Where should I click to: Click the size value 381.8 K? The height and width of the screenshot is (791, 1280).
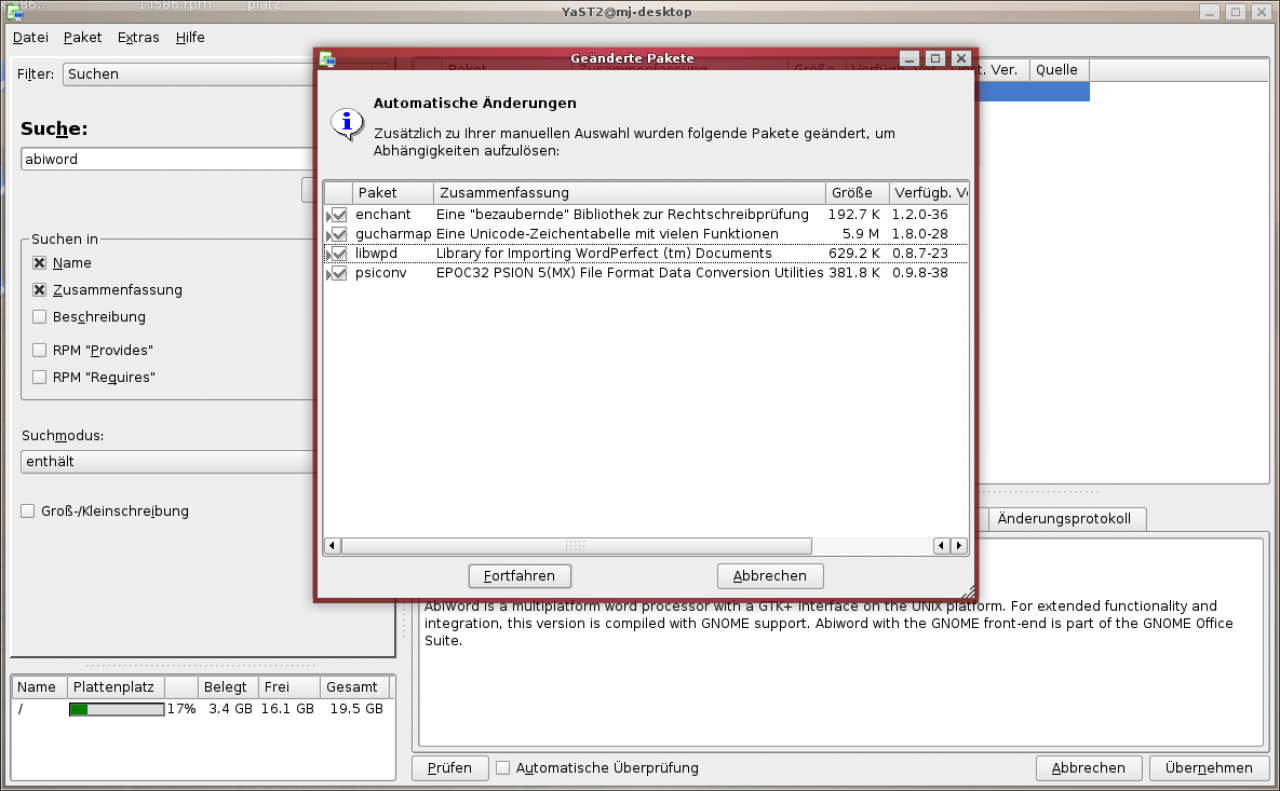click(854, 273)
